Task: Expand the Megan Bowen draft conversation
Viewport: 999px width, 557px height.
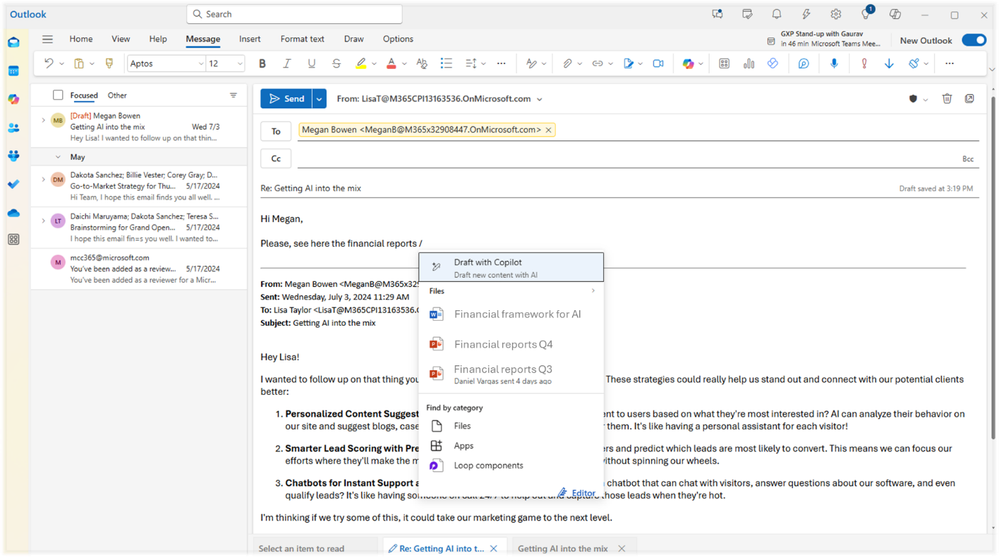Action: click(x=43, y=120)
